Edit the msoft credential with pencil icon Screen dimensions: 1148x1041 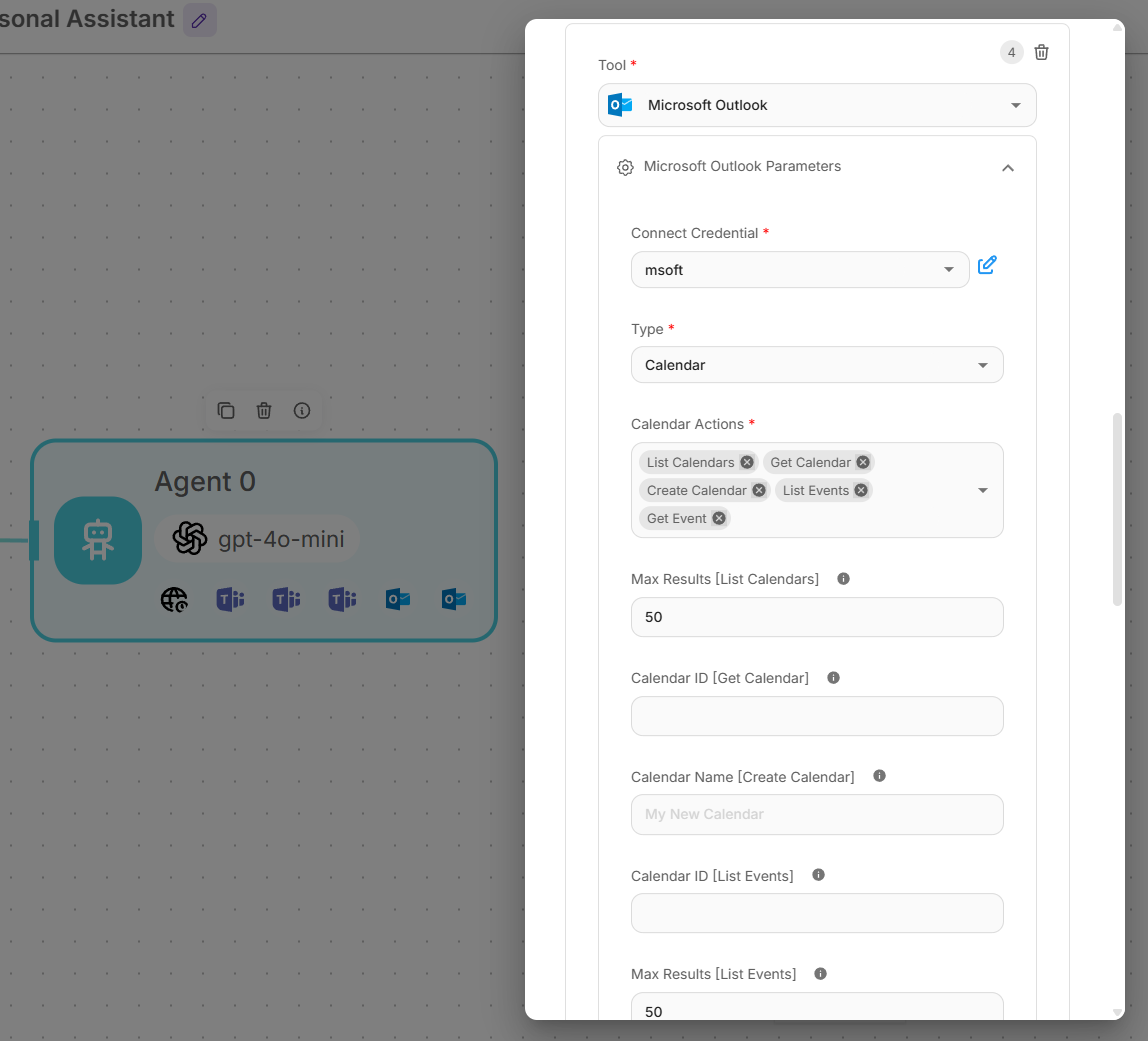[x=987, y=265]
